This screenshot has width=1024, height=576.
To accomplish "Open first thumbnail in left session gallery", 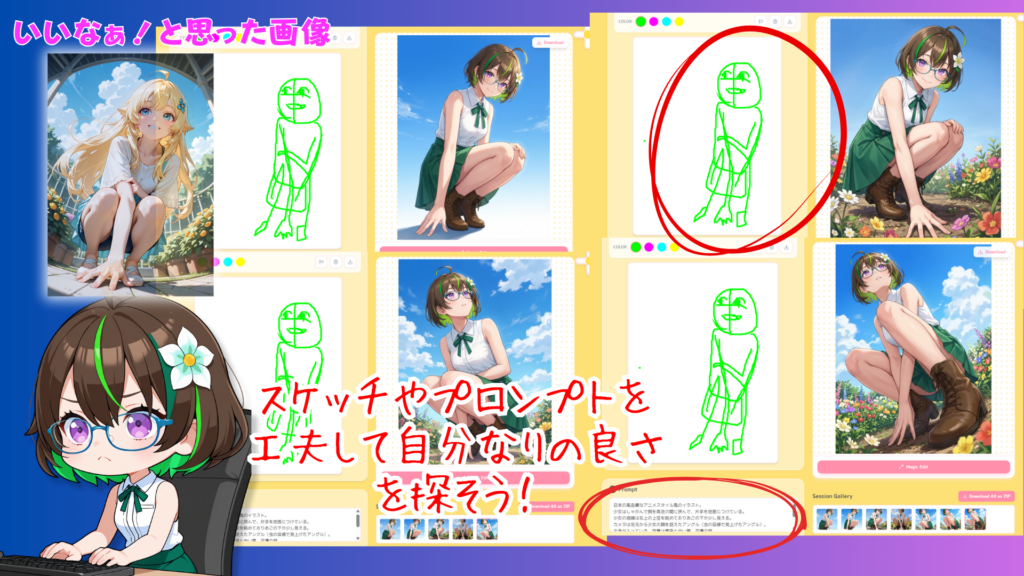I will click(x=388, y=527).
